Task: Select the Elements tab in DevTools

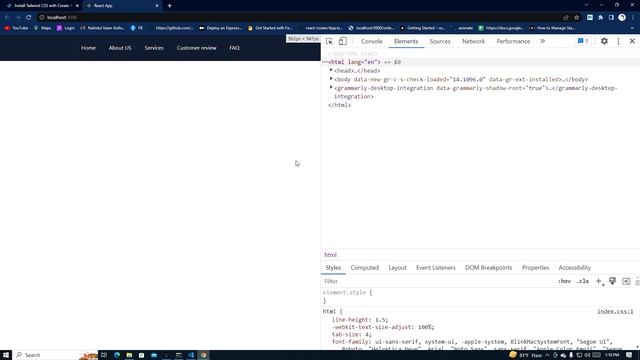Action: (406, 41)
